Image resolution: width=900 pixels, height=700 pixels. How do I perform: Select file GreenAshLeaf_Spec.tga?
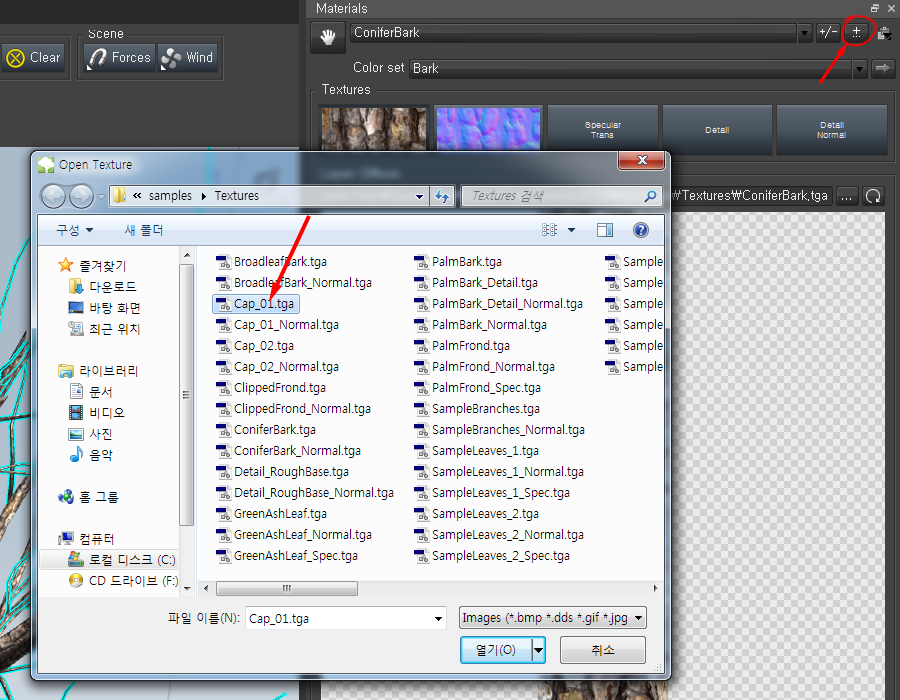(287, 555)
